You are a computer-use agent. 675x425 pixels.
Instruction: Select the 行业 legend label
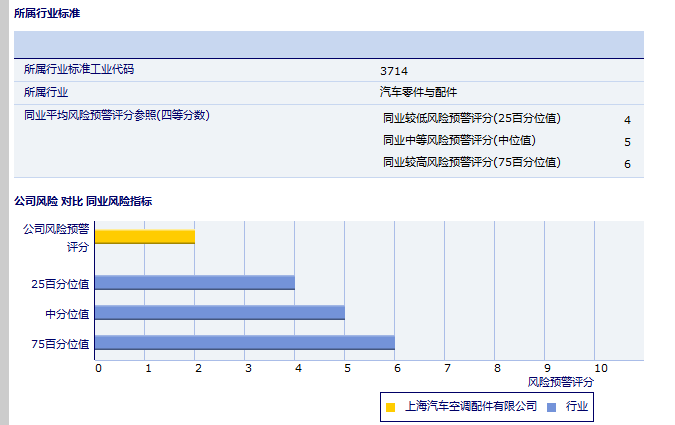click(577, 407)
